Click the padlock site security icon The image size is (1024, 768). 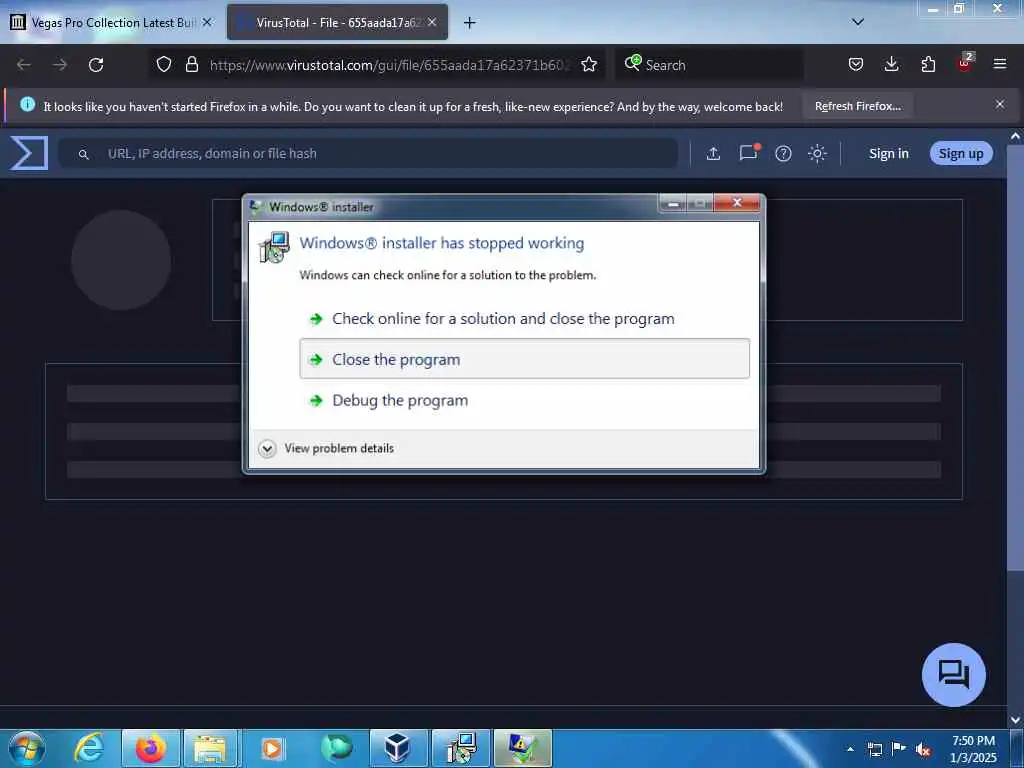point(191,64)
